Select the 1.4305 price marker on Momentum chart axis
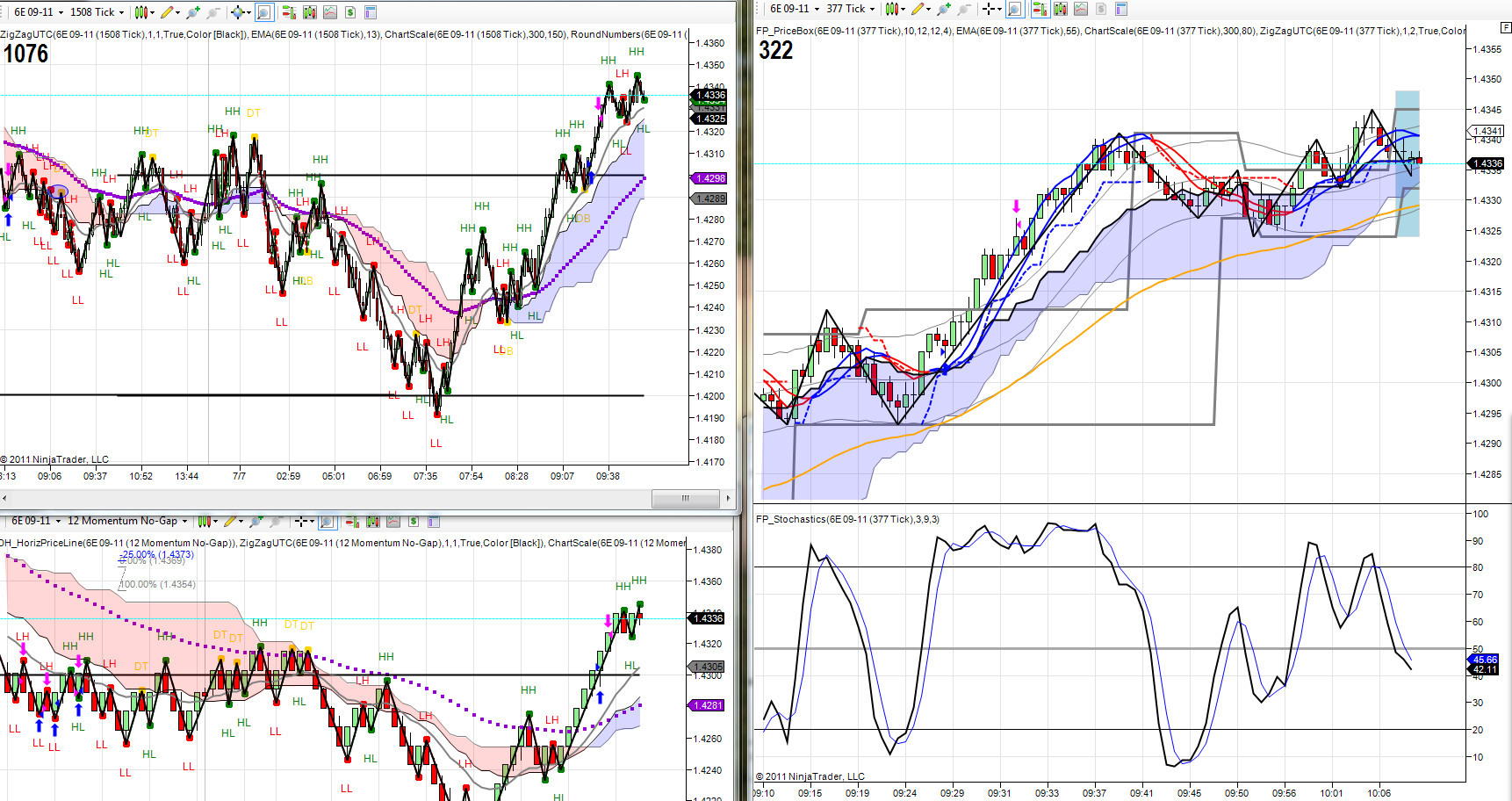The width and height of the screenshot is (1512, 801). [x=708, y=667]
